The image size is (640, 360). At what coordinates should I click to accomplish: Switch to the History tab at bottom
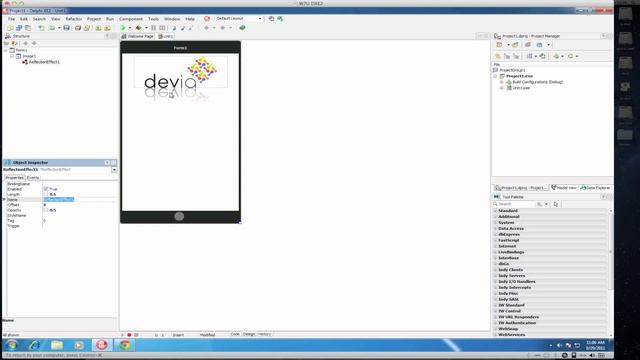pyautogui.click(x=264, y=334)
